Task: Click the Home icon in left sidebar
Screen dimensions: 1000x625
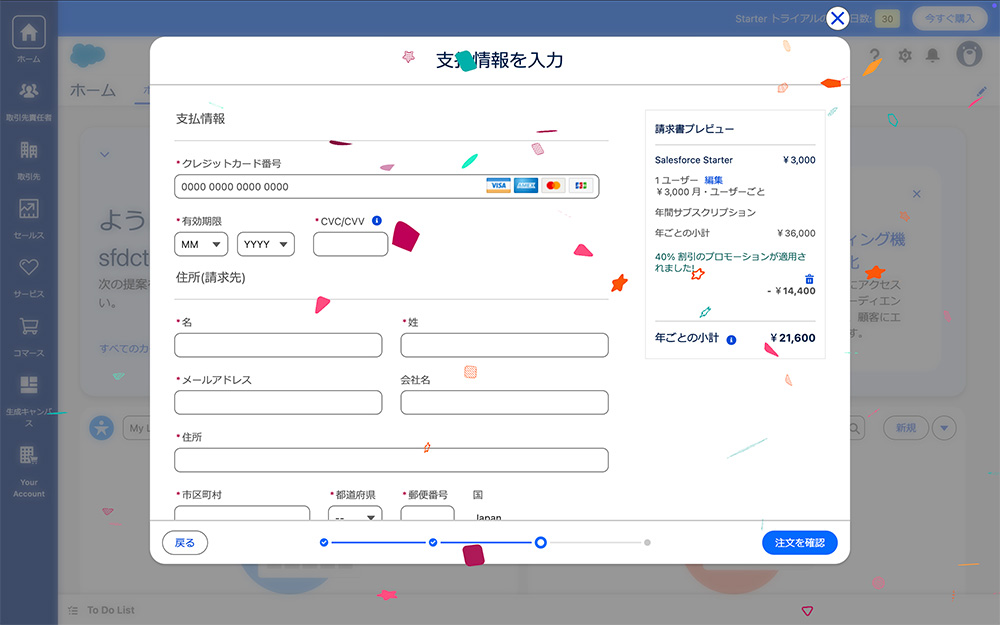Action: pyautogui.click(x=29, y=33)
